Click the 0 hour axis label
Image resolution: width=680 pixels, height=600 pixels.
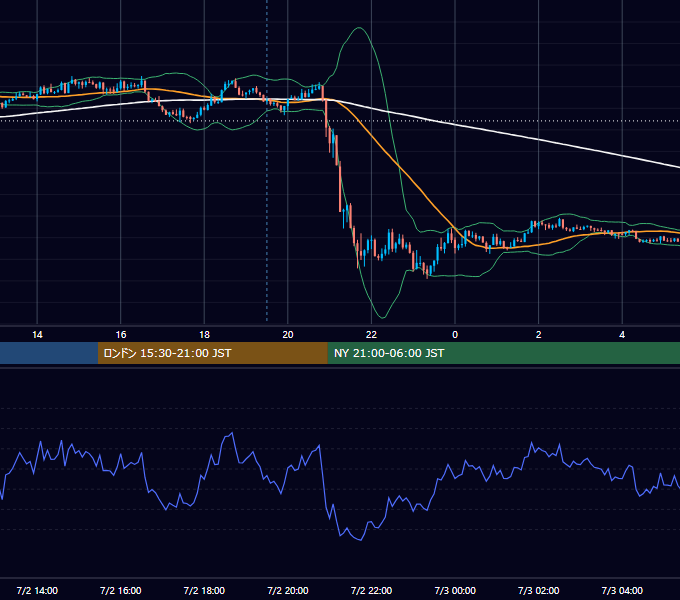pos(455,335)
